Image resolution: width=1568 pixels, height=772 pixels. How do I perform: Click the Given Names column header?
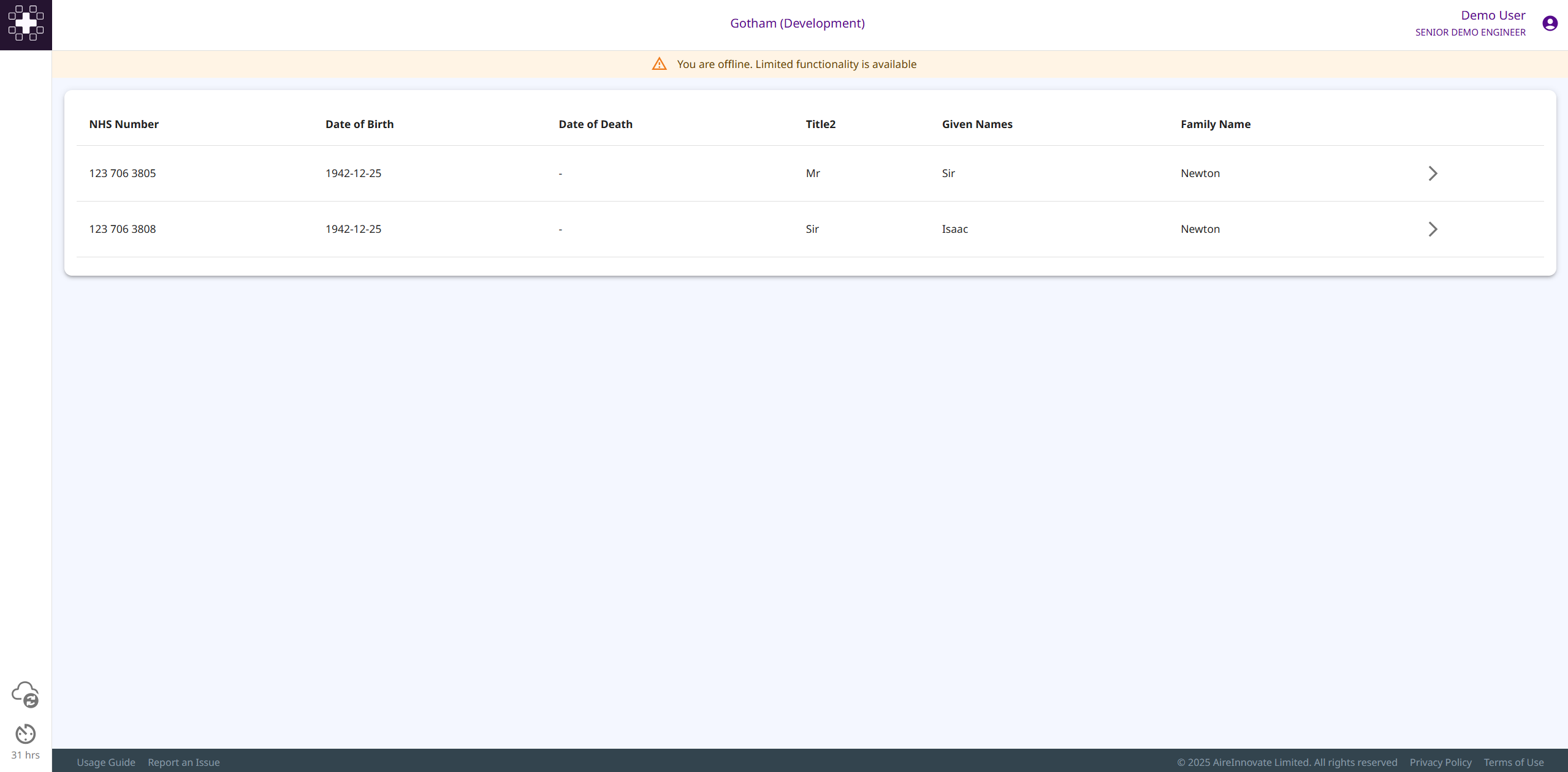point(977,124)
